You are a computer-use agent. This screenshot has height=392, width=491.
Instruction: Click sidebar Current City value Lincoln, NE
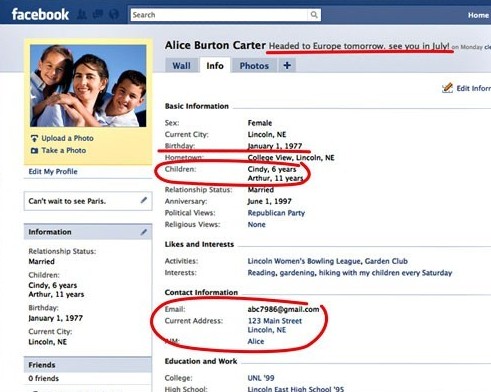48,342
